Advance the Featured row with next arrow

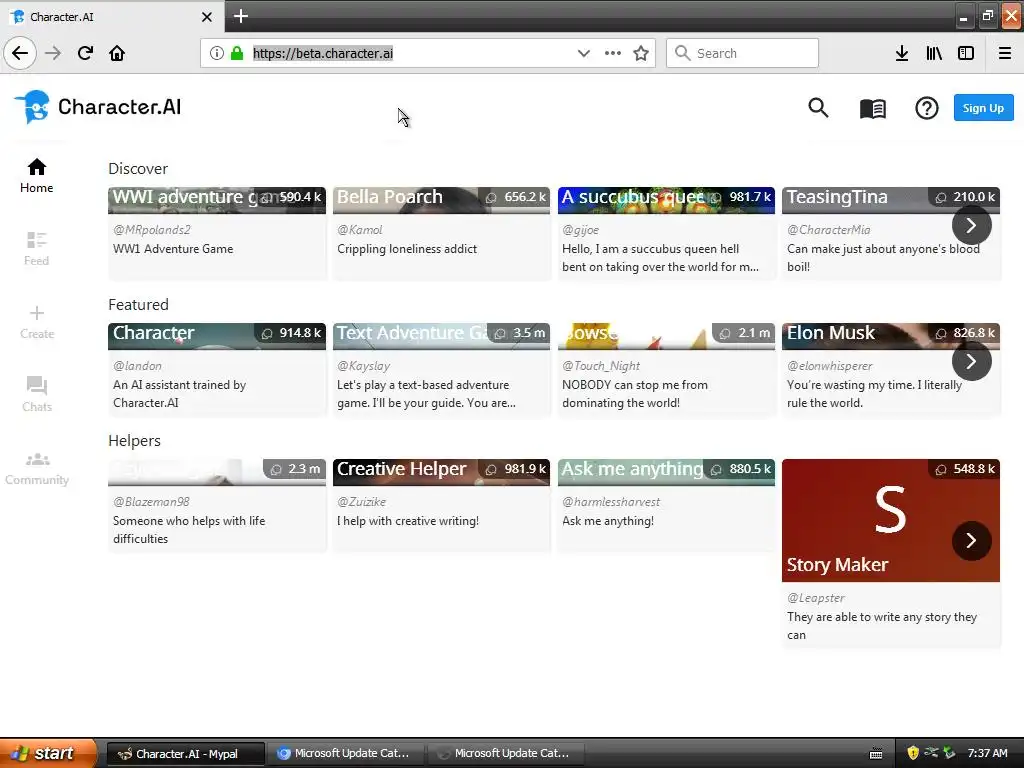point(971,361)
